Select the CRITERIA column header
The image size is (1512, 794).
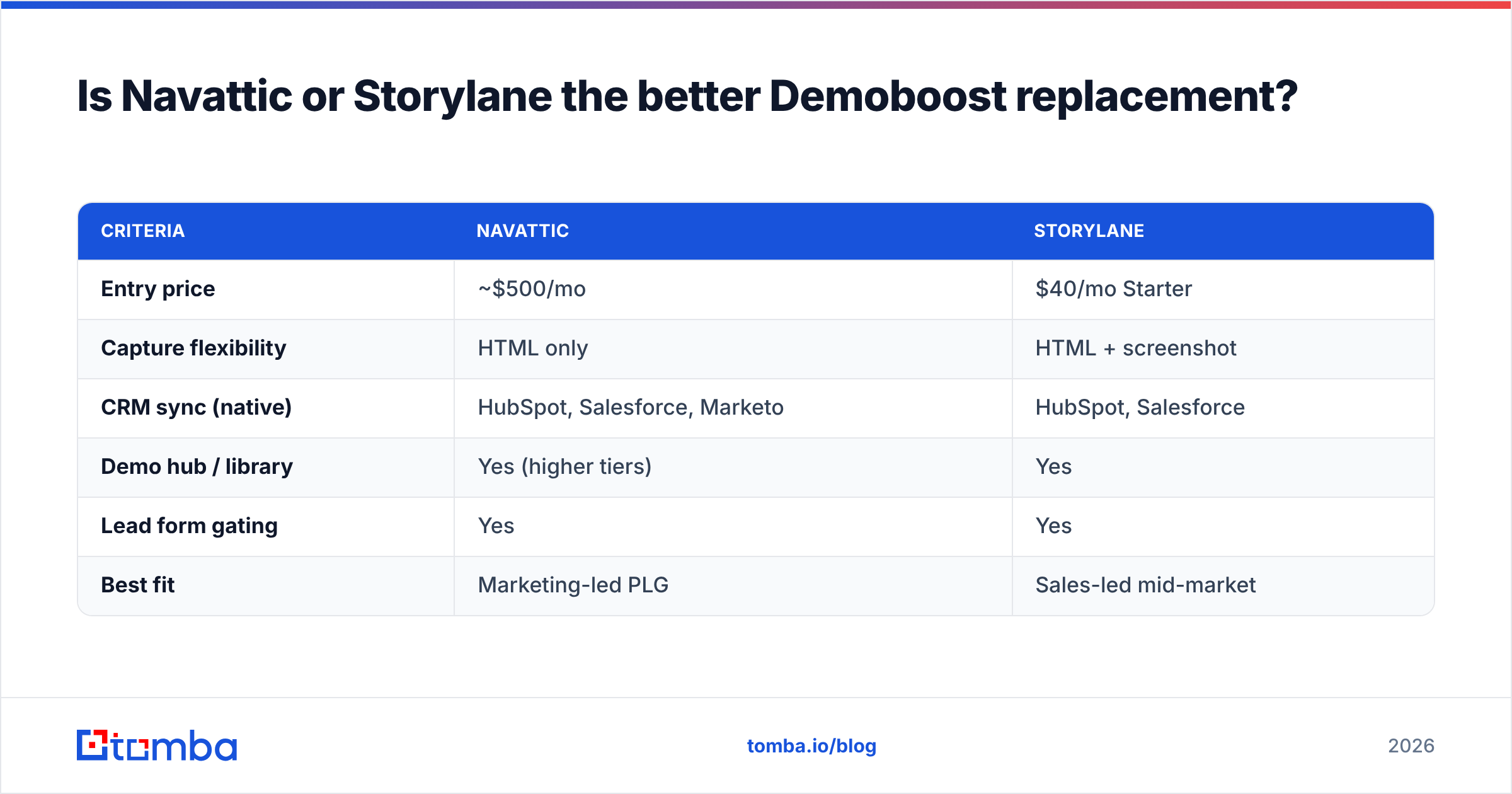click(x=143, y=231)
